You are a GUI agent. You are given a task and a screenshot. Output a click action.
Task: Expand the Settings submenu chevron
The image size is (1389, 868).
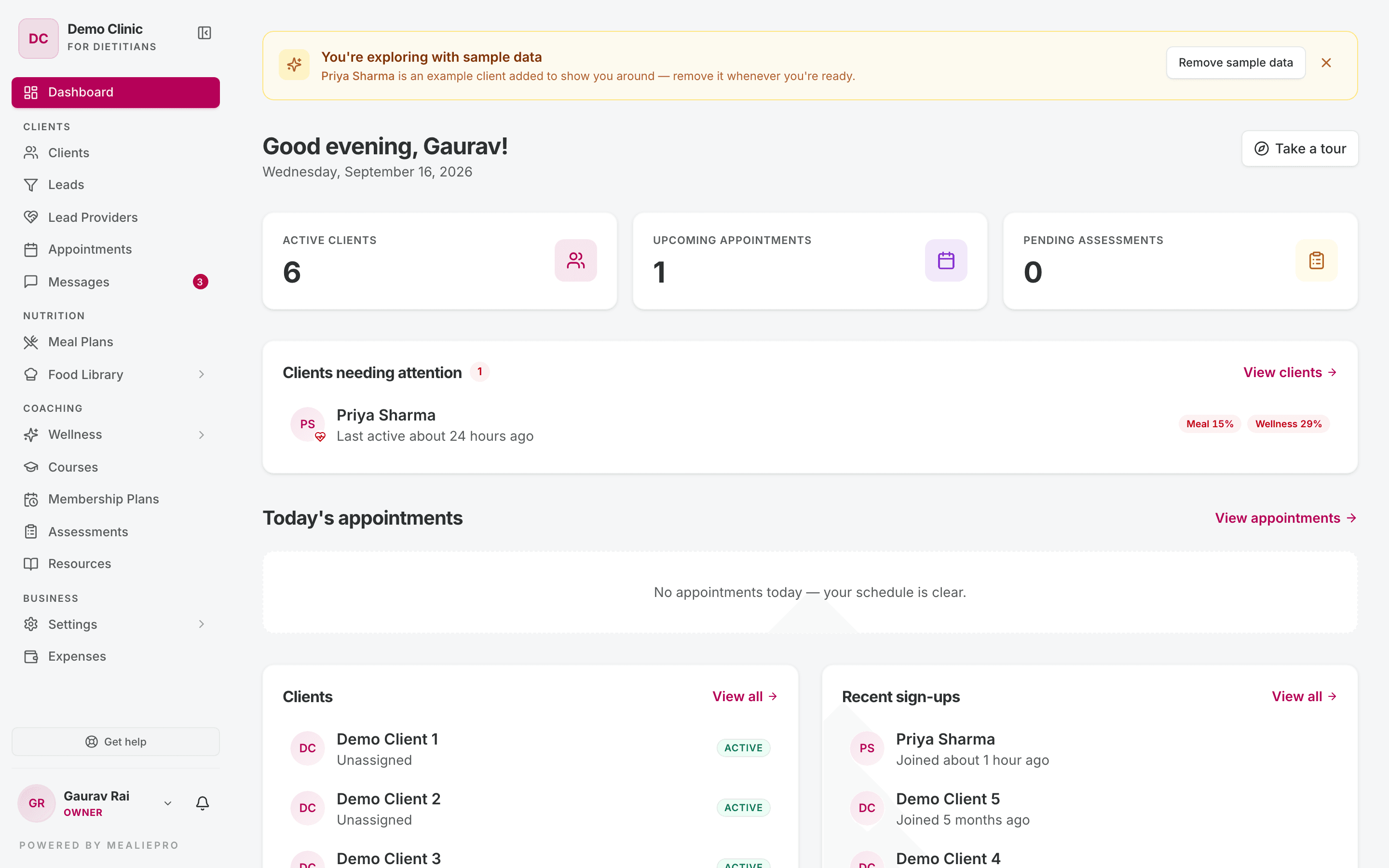(x=202, y=624)
